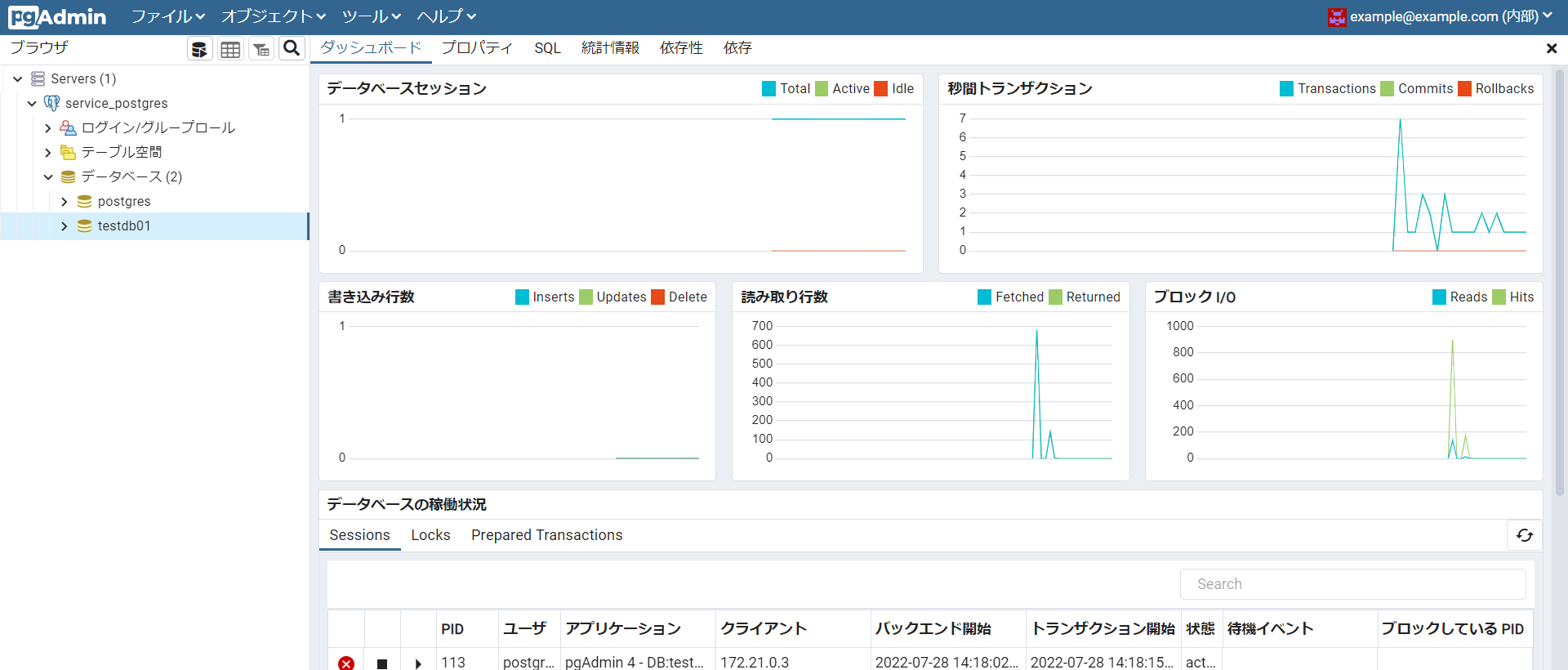1568x670 pixels.
Task: Collapse the service_postgres server node
Action: click(32, 103)
